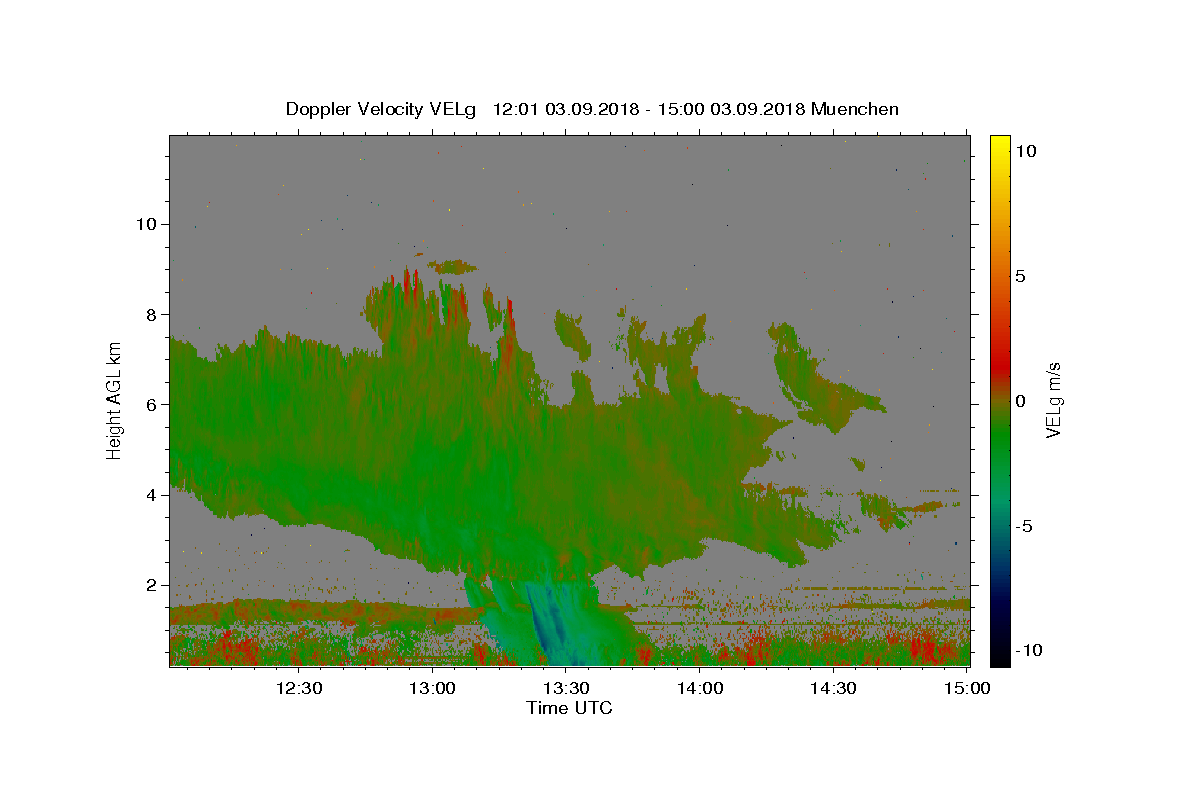Click the colorbar value '5'
The image size is (1200, 800).
tap(1020, 276)
